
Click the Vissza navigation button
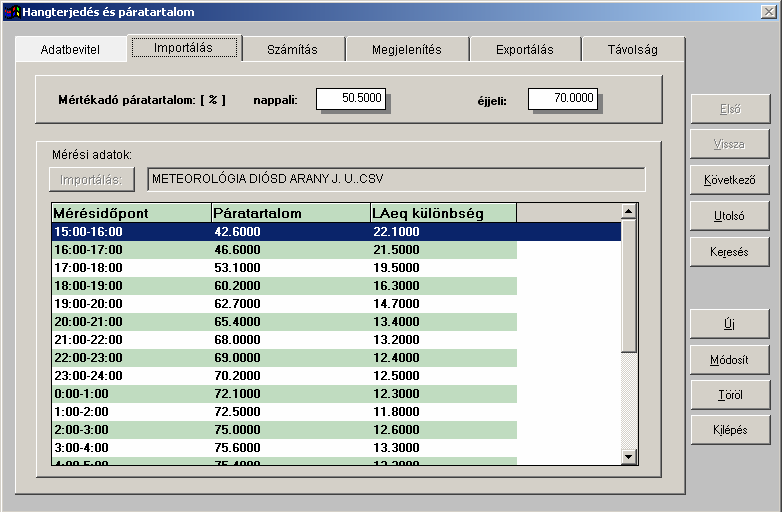pos(730,144)
